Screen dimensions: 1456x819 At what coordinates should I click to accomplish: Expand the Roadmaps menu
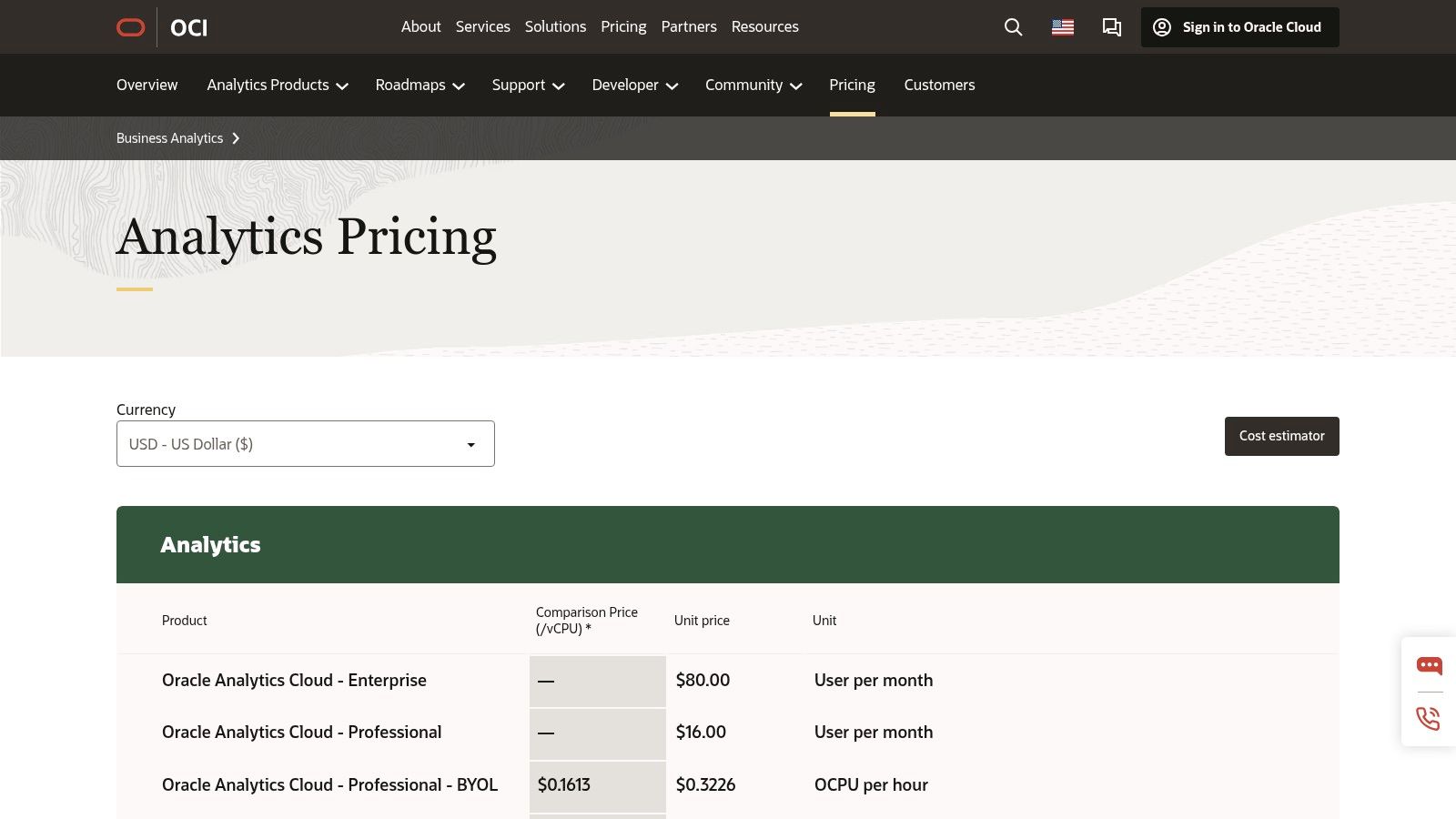(x=419, y=85)
